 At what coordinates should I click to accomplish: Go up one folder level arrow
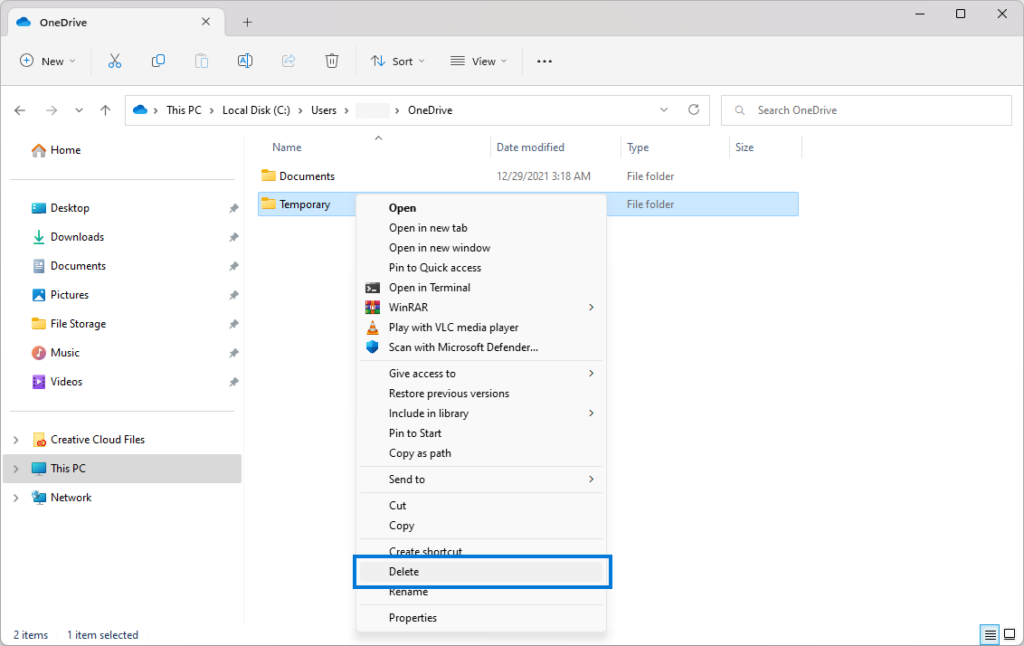(105, 110)
